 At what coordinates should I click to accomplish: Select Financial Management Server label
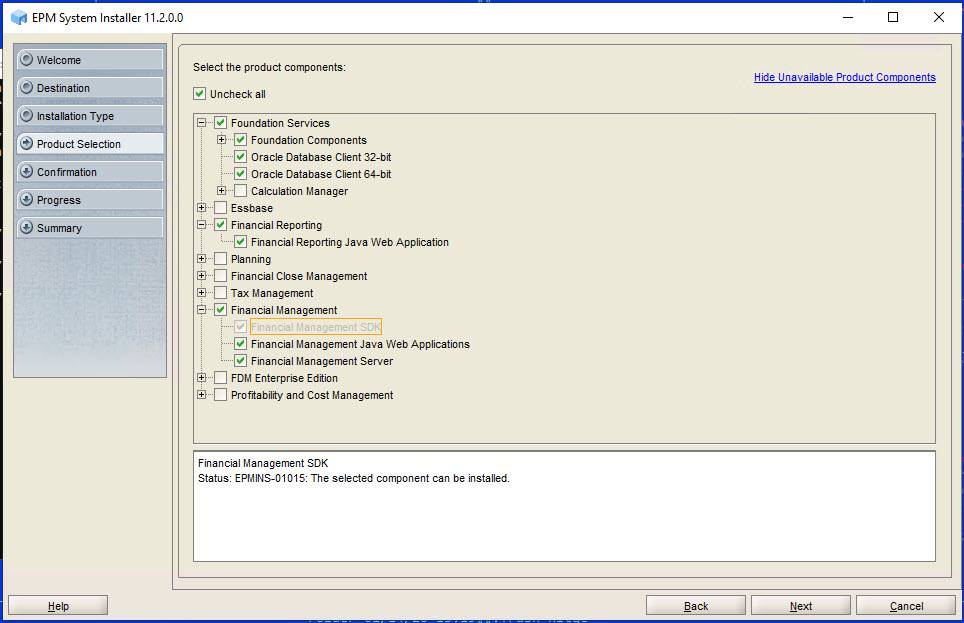[x=322, y=361]
